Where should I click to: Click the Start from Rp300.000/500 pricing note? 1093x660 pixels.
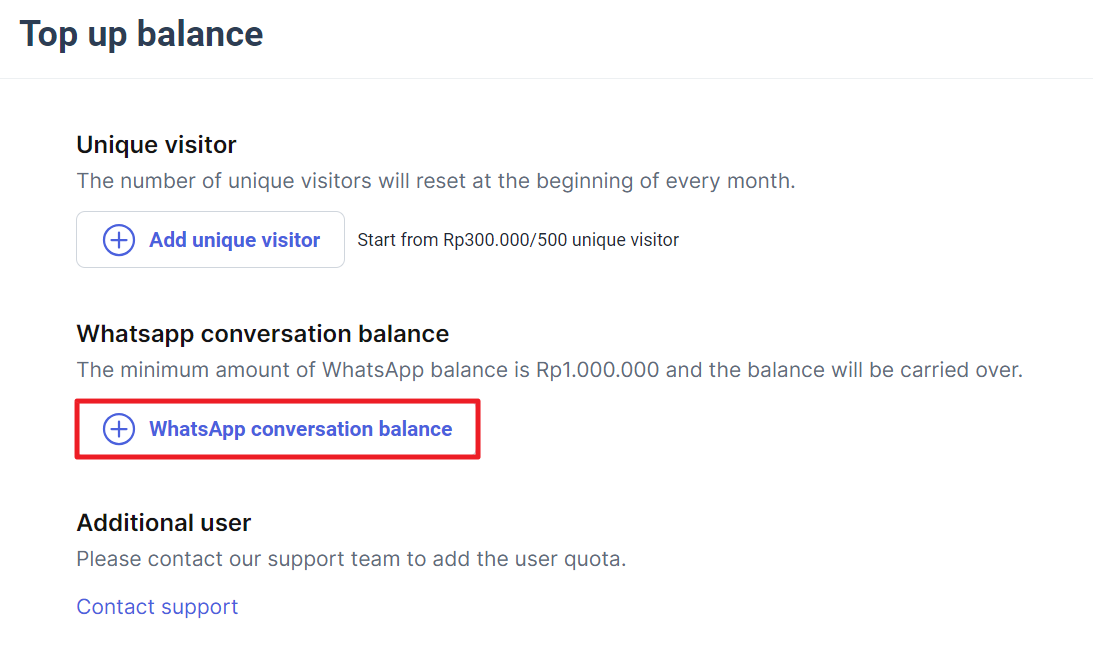tap(518, 240)
